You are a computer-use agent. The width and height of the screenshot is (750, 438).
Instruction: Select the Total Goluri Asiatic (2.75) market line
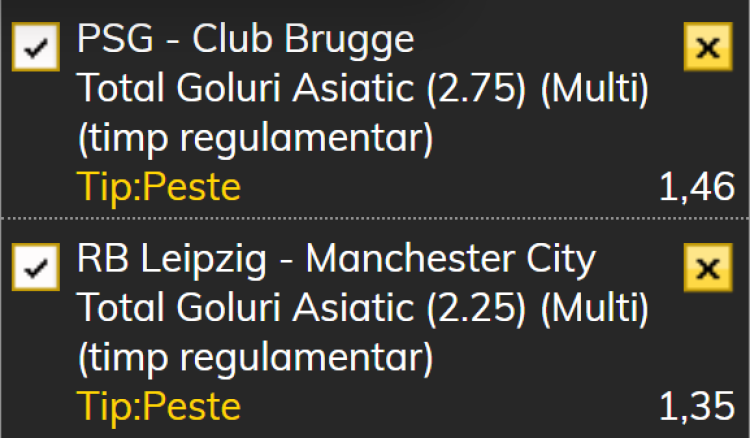click(x=304, y=90)
